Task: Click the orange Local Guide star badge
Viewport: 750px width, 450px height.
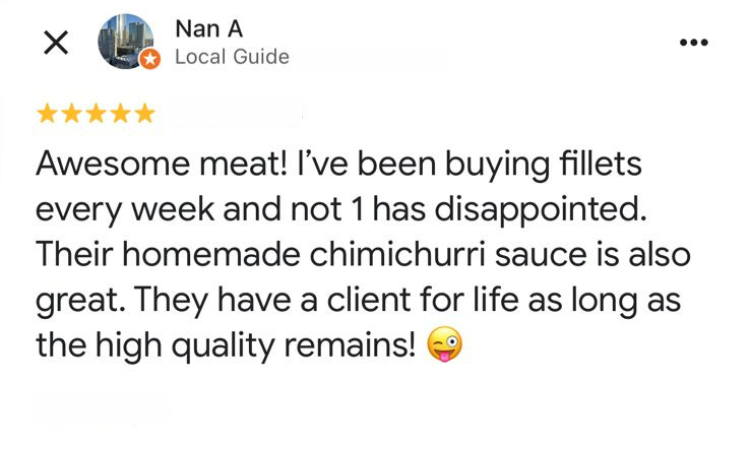Action: (150, 60)
